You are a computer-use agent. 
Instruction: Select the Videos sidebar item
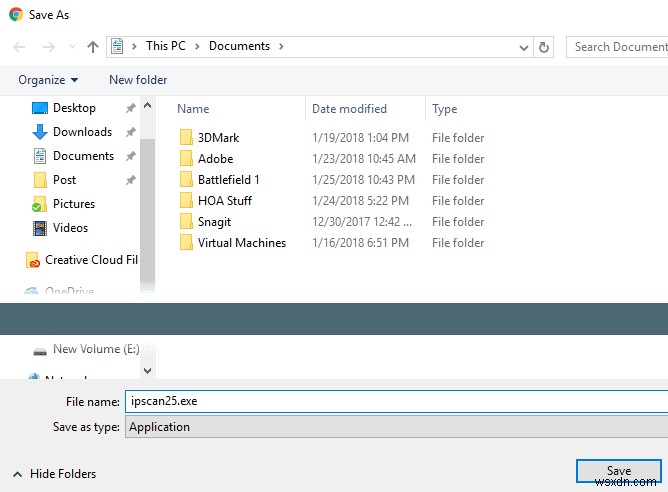[x=70, y=228]
